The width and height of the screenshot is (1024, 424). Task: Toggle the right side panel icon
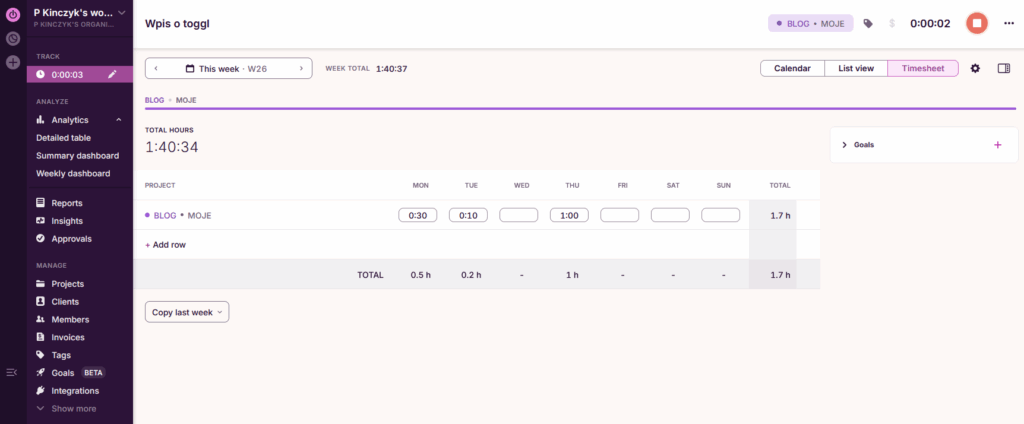(x=1004, y=68)
